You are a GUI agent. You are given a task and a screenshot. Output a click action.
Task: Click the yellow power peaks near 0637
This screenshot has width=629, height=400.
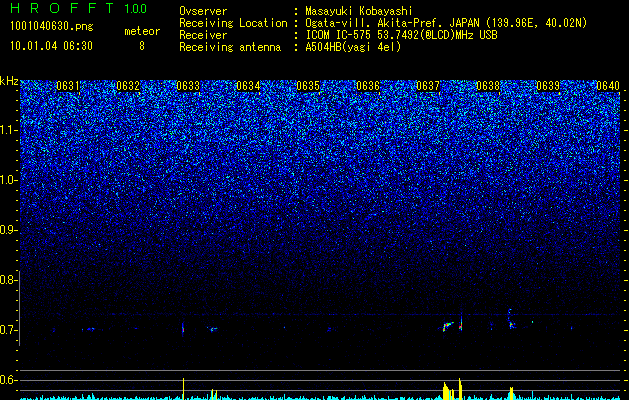point(452,390)
